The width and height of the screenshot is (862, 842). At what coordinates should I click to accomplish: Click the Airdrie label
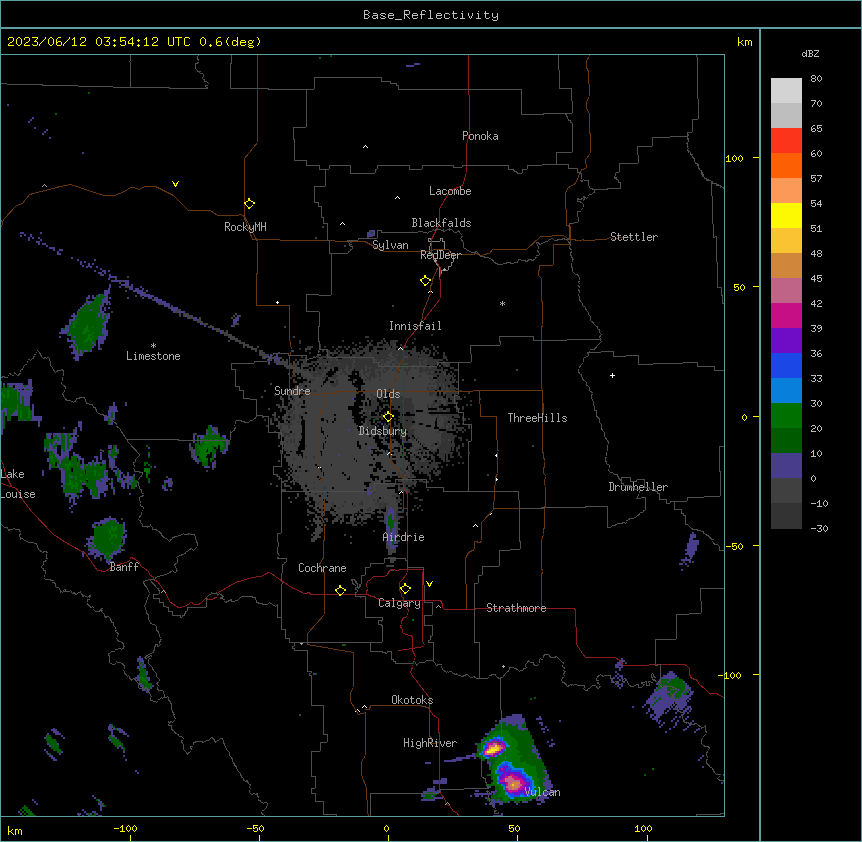pyautogui.click(x=403, y=537)
